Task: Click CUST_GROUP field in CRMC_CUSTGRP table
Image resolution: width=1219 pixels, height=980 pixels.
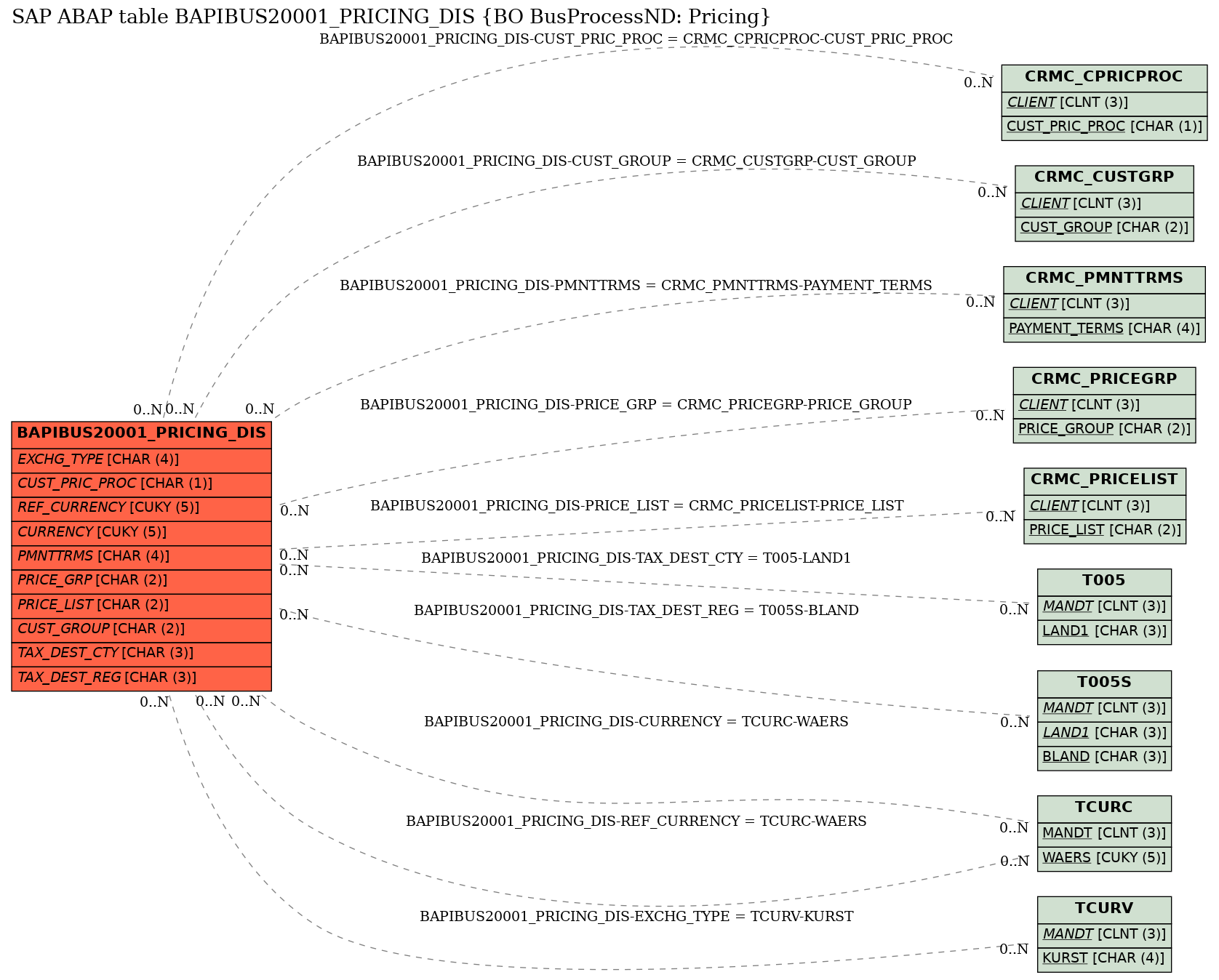Action: click(1104, 228)
